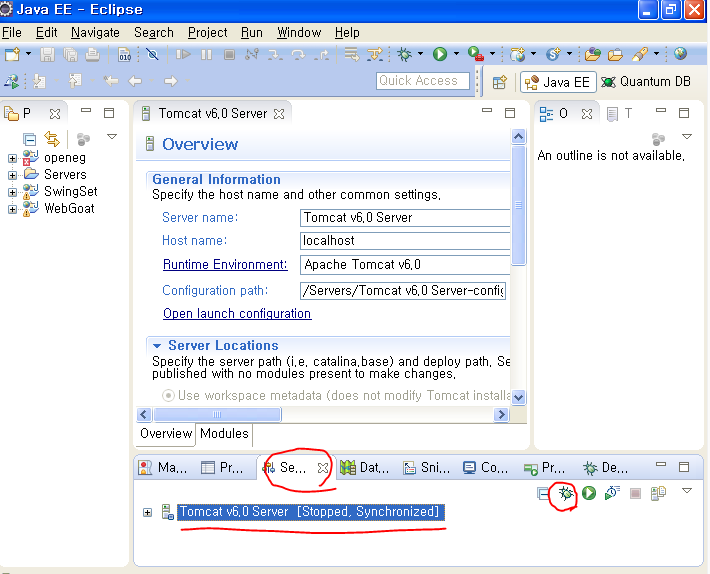The image size is (710, 574).
Task: Open the File menu
Action: click(x=11, y=33)
